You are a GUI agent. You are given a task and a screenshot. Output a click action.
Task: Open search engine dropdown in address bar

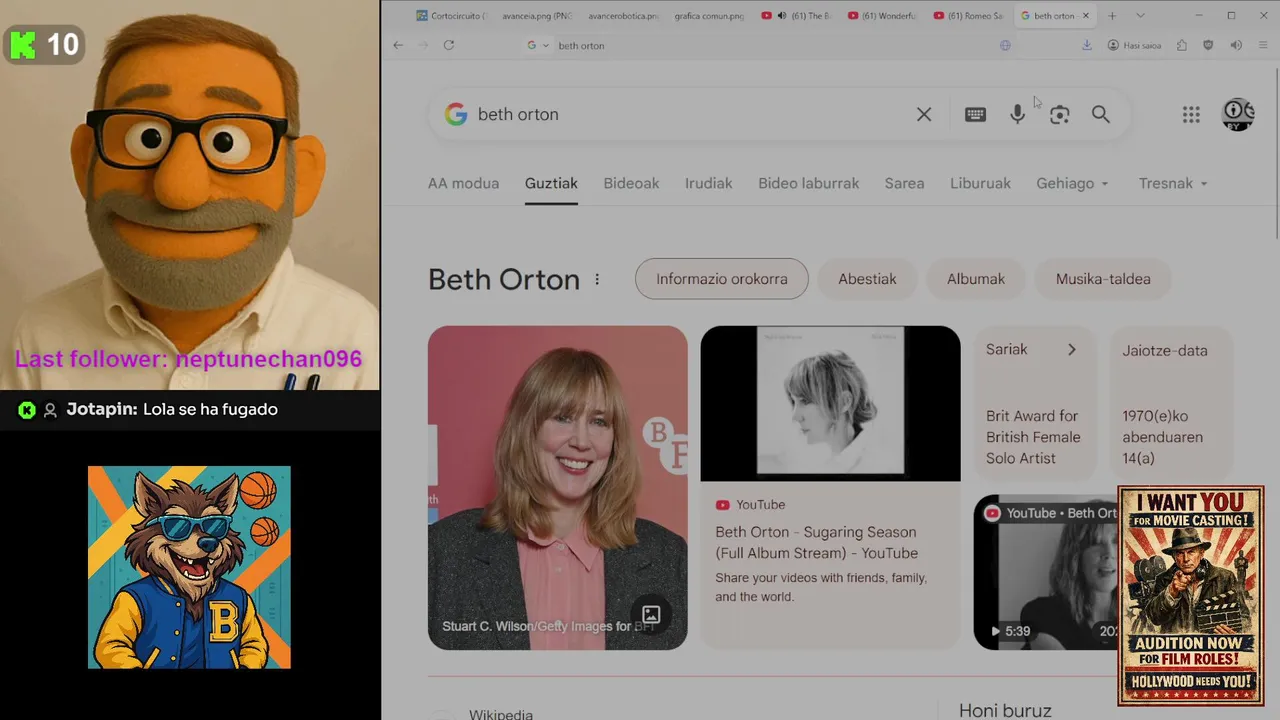pyautogui.click(x=538, y=45)
